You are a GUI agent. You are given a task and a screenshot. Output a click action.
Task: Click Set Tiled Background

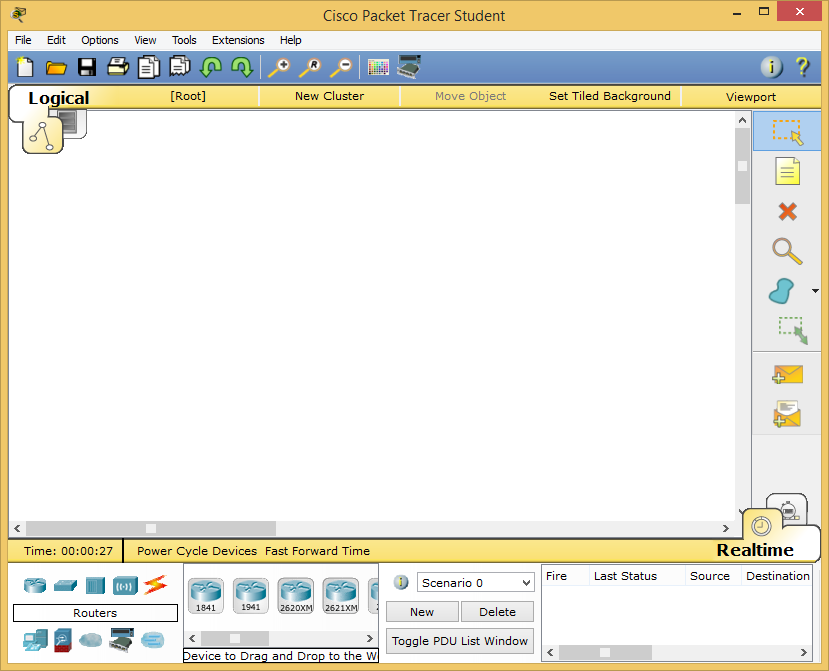tap(610, 96)
